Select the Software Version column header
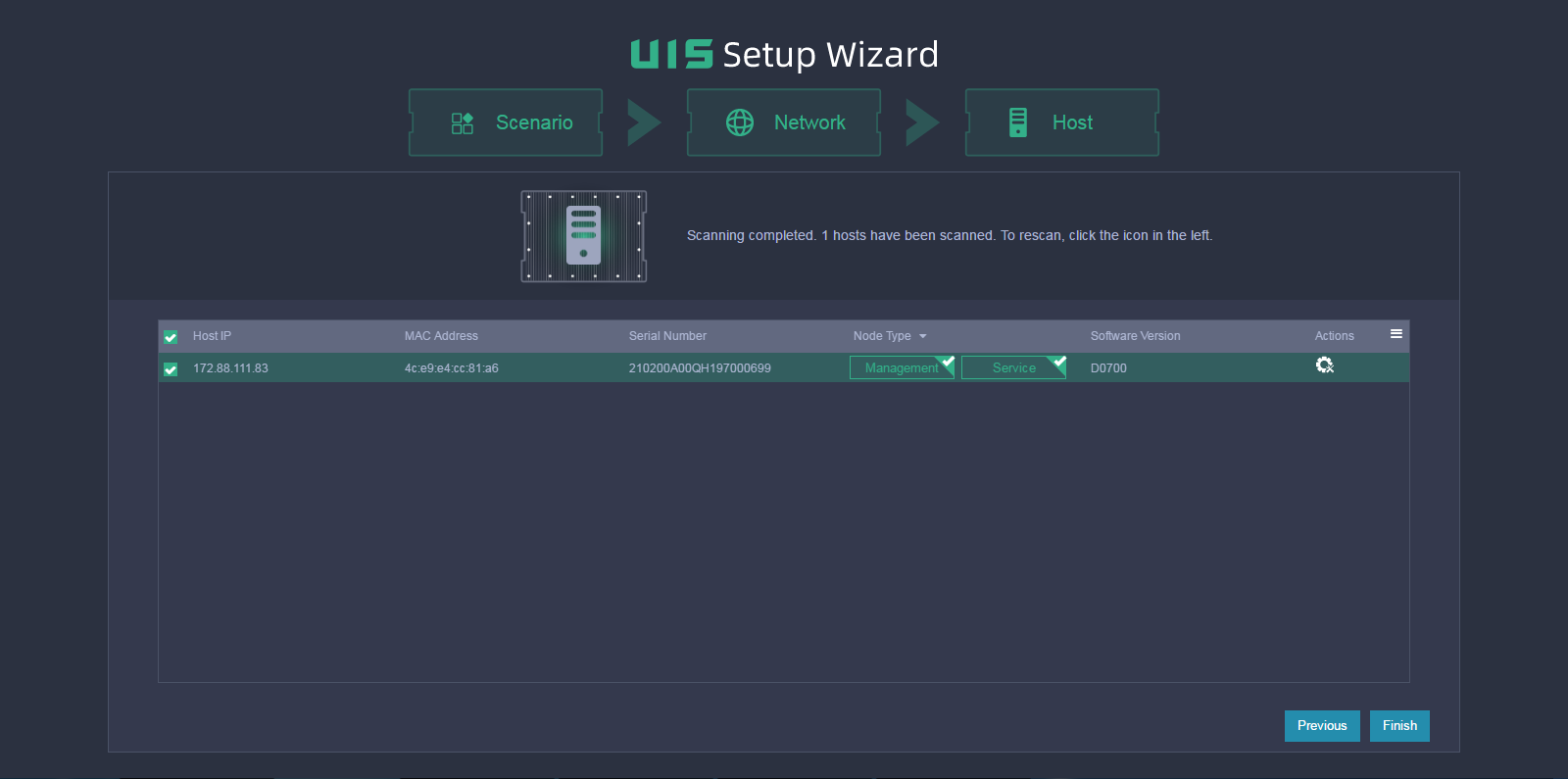The image size is (1568, 779). [x=1135, y=336]
